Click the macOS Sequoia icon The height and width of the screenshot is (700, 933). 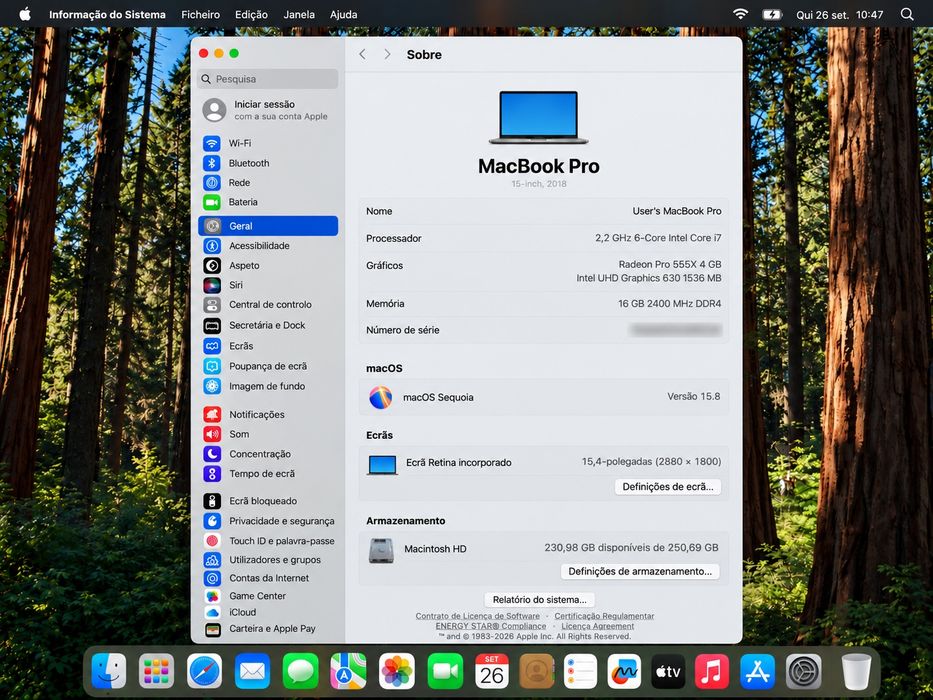380,397
